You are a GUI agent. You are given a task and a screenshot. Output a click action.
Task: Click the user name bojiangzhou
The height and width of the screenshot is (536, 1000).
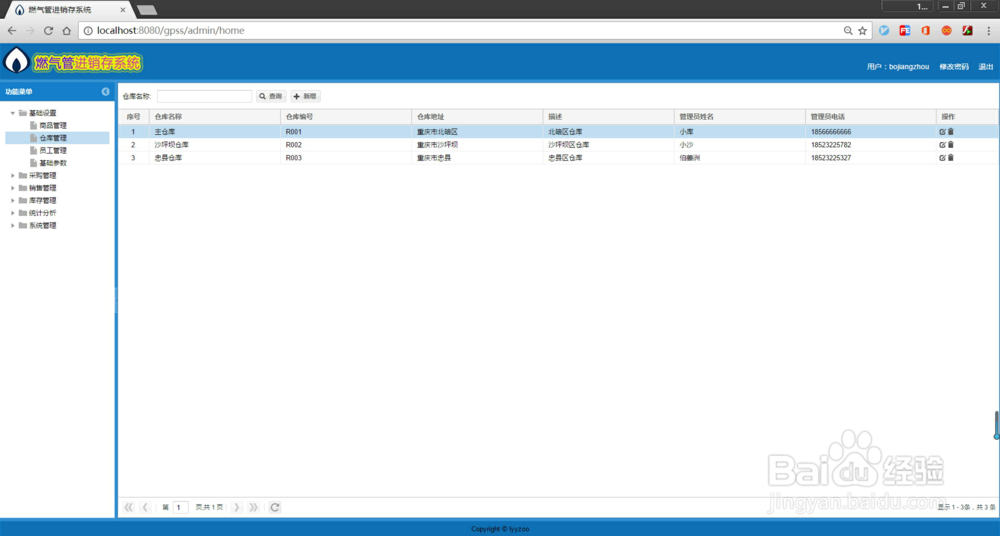pos(909,66)
